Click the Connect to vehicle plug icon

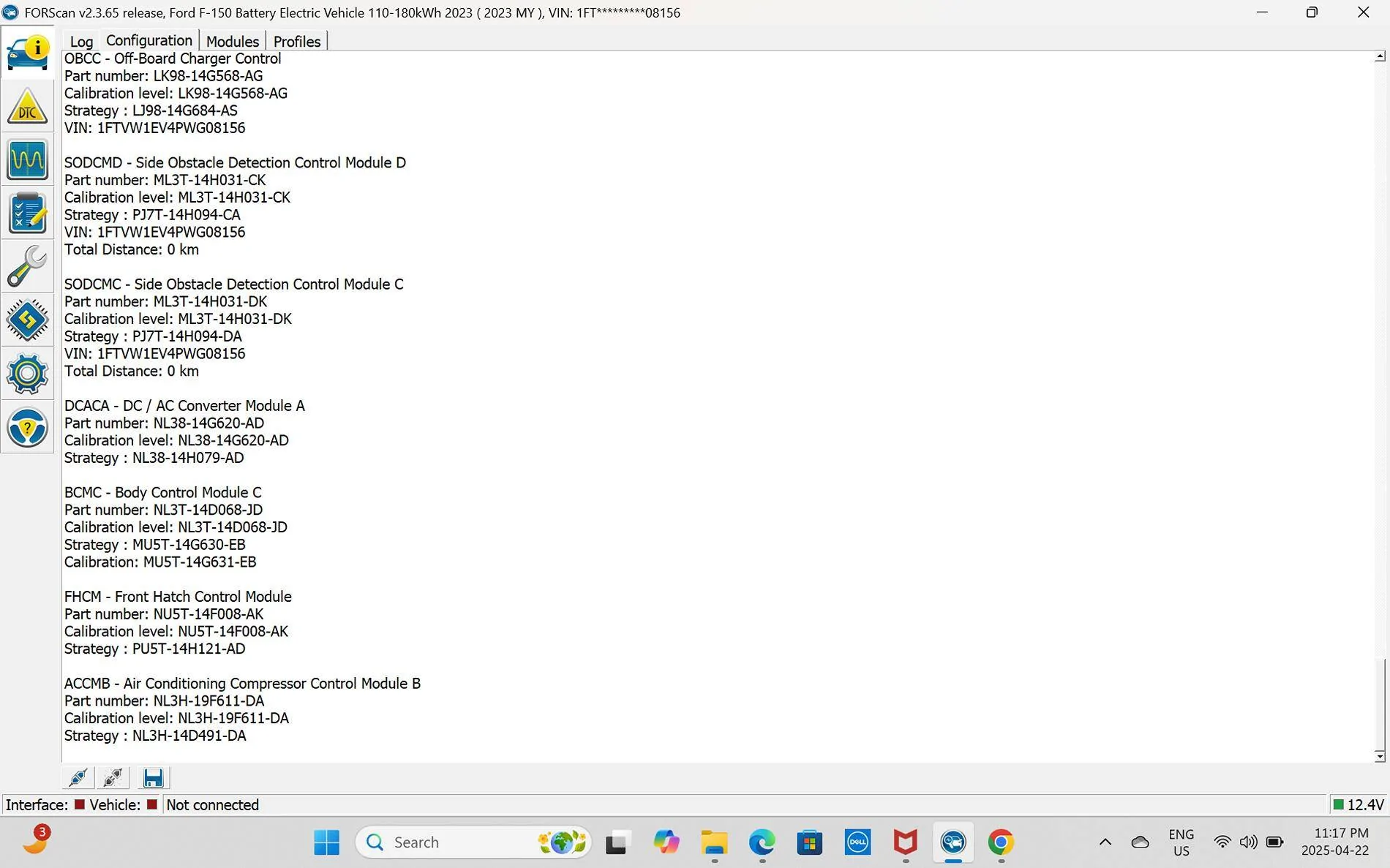[x=78, y=777]
